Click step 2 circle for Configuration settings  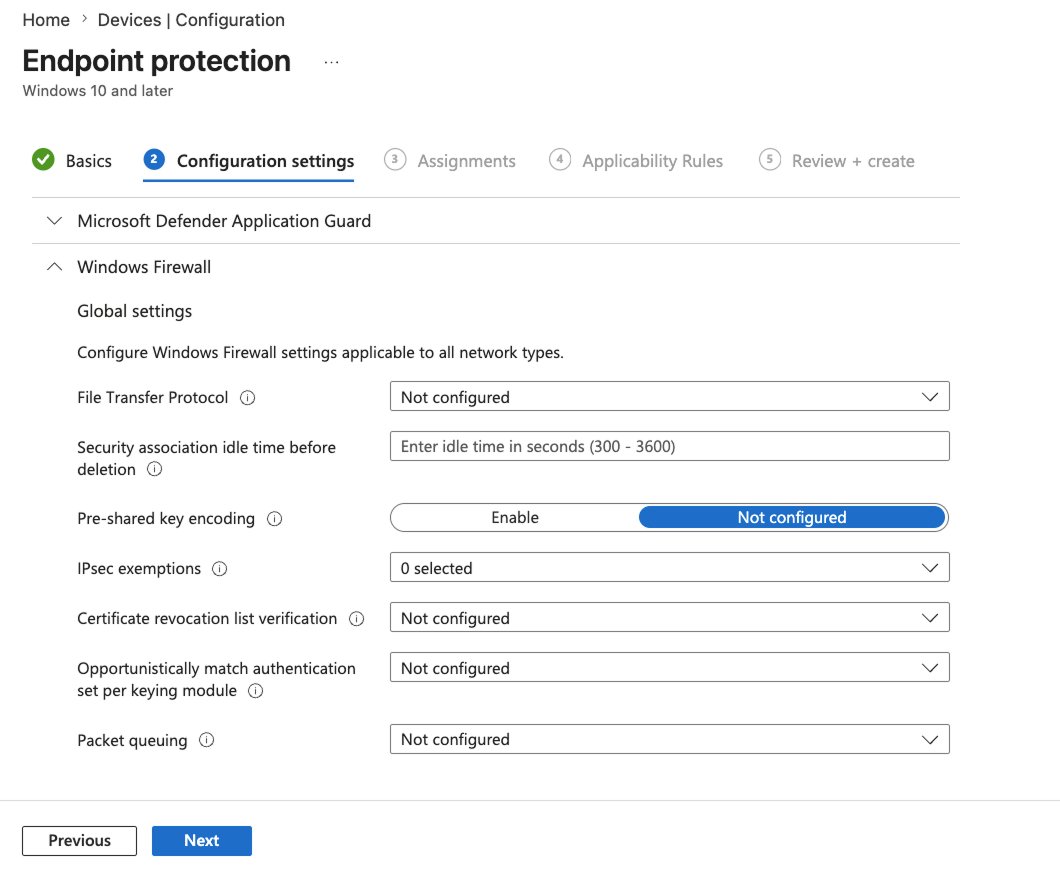click(x=154, y=160)
